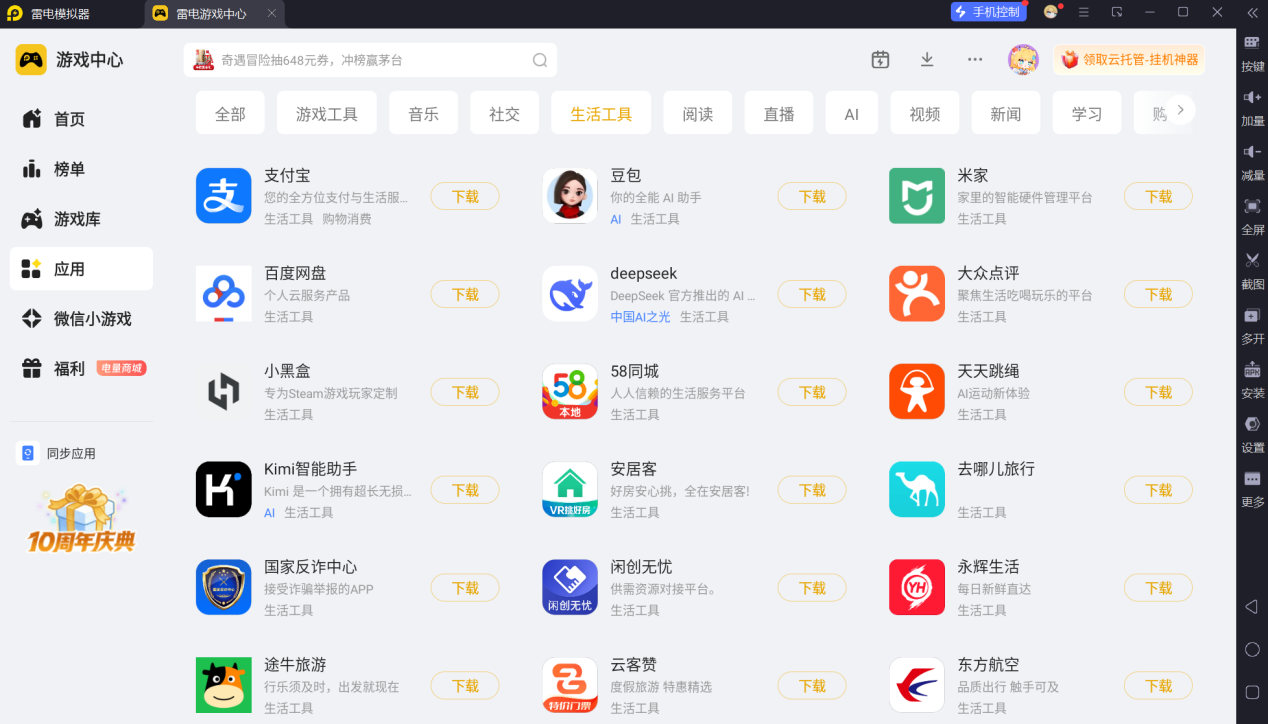1268x724 pixels.
Task: Click the Android home circle button
Action: pos(1252,649)
